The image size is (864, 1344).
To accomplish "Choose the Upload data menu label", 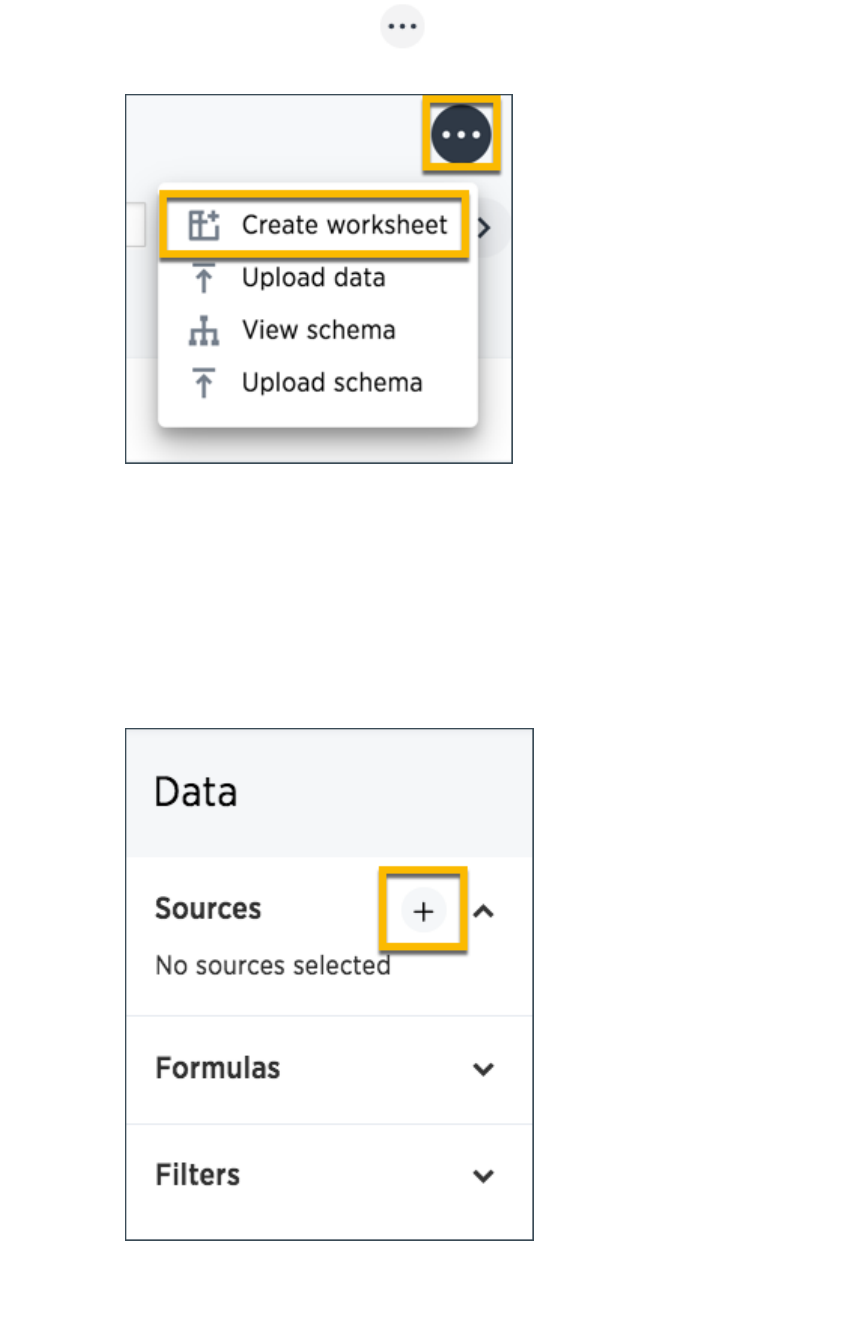I will pyautogui.click(x=313, y=278).
